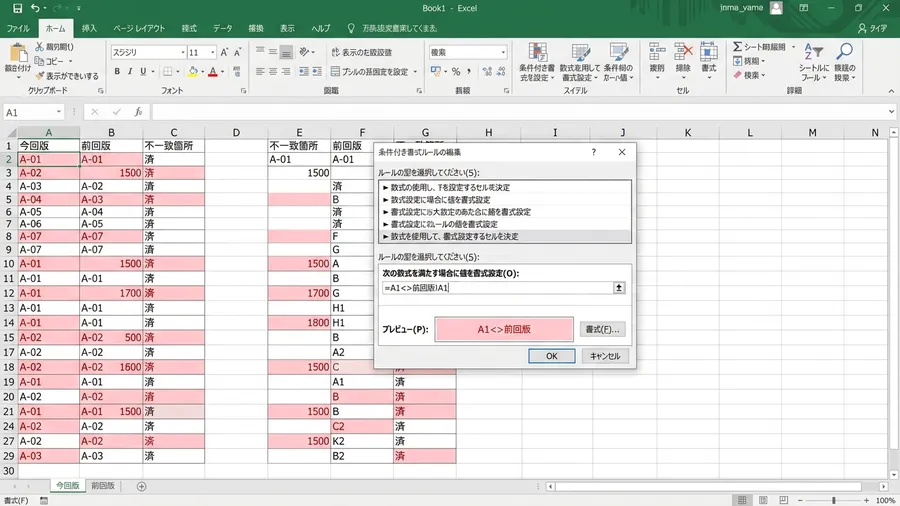Open the font name dropdown
This screenshot has width=900, height=506.
pos(183,52)
